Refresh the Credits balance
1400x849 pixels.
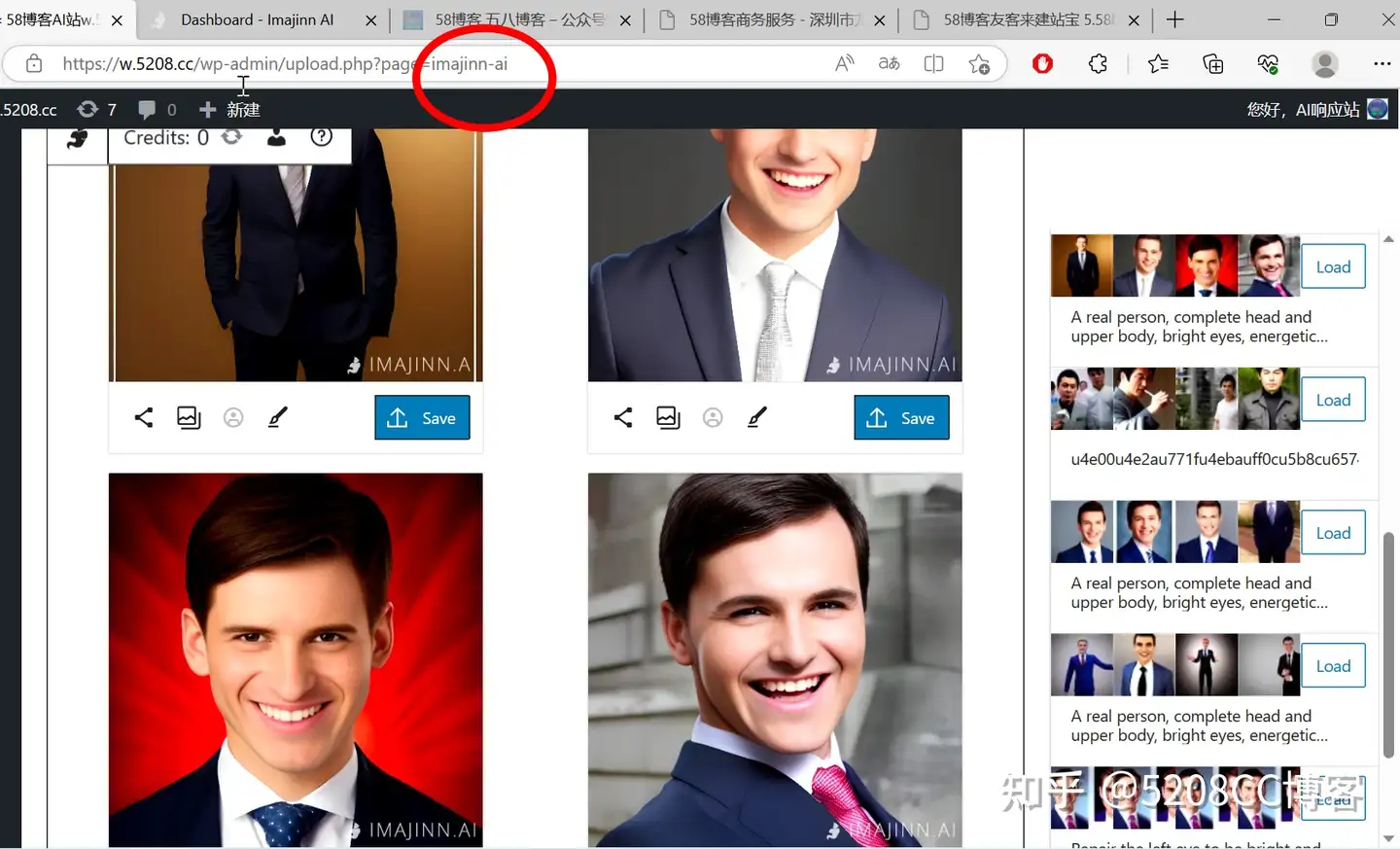point(231,137)
